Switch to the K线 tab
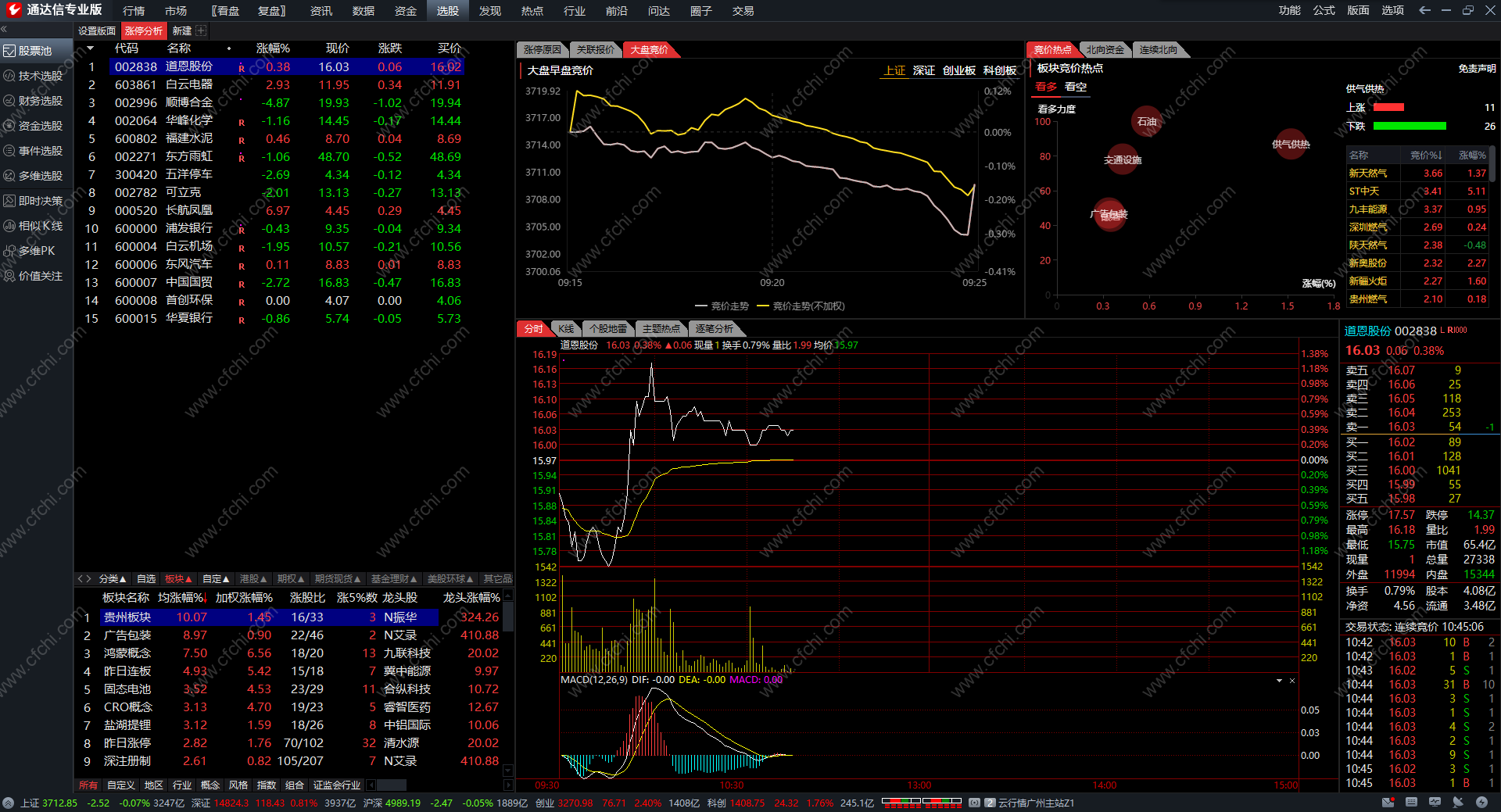 click(566, 329)
